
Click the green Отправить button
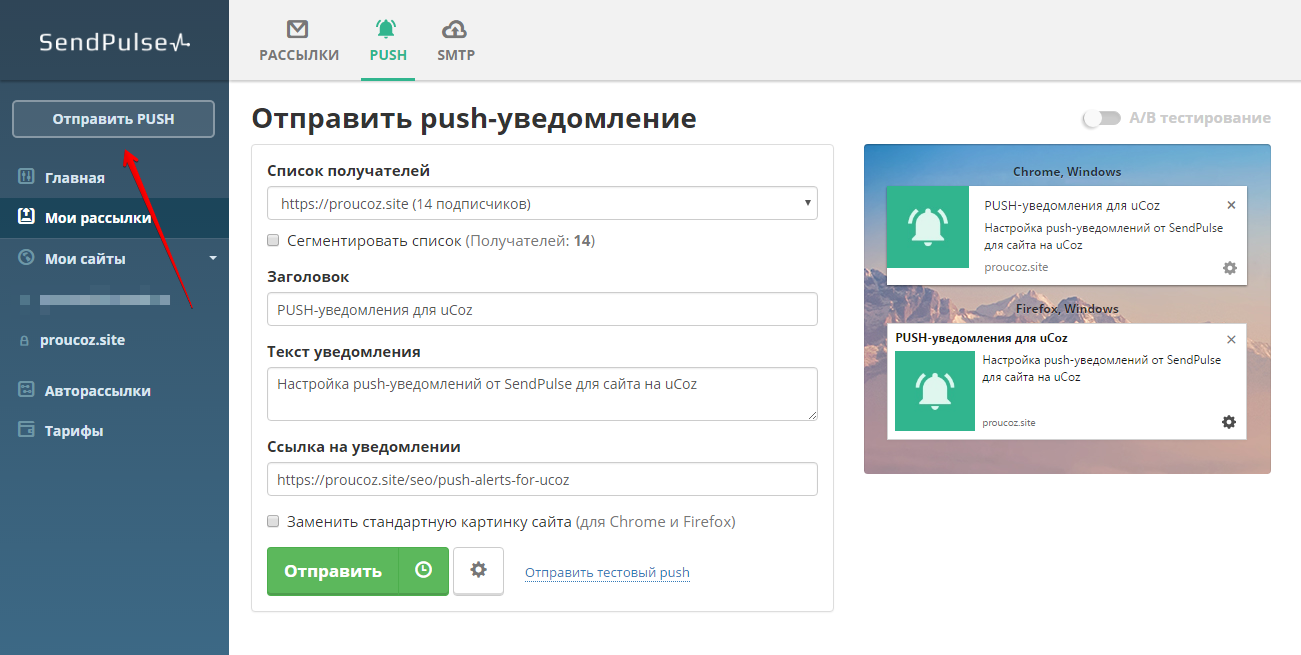333,571
